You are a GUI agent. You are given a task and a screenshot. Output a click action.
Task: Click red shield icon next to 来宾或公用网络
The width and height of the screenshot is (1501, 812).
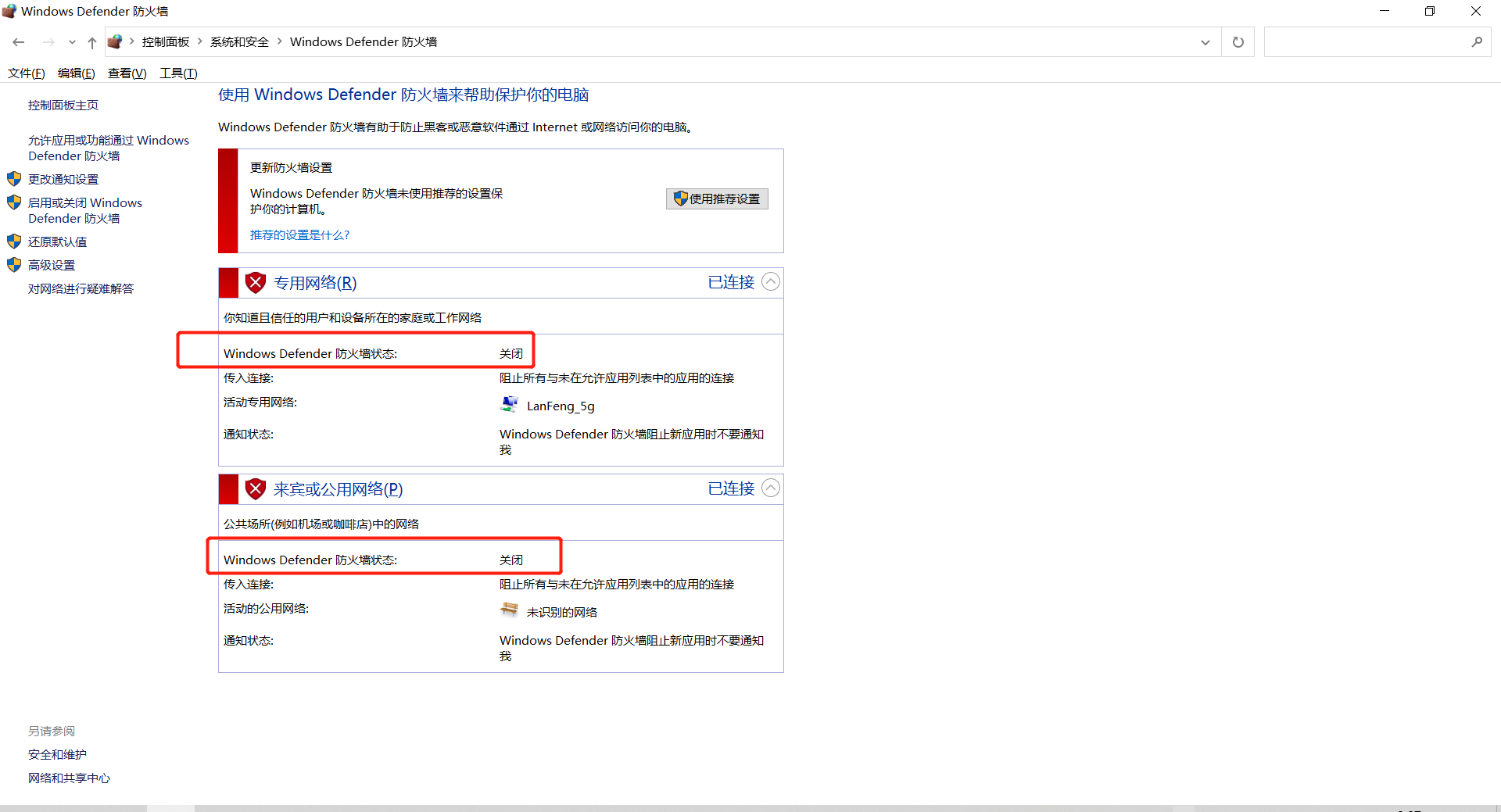click(256, 489)
